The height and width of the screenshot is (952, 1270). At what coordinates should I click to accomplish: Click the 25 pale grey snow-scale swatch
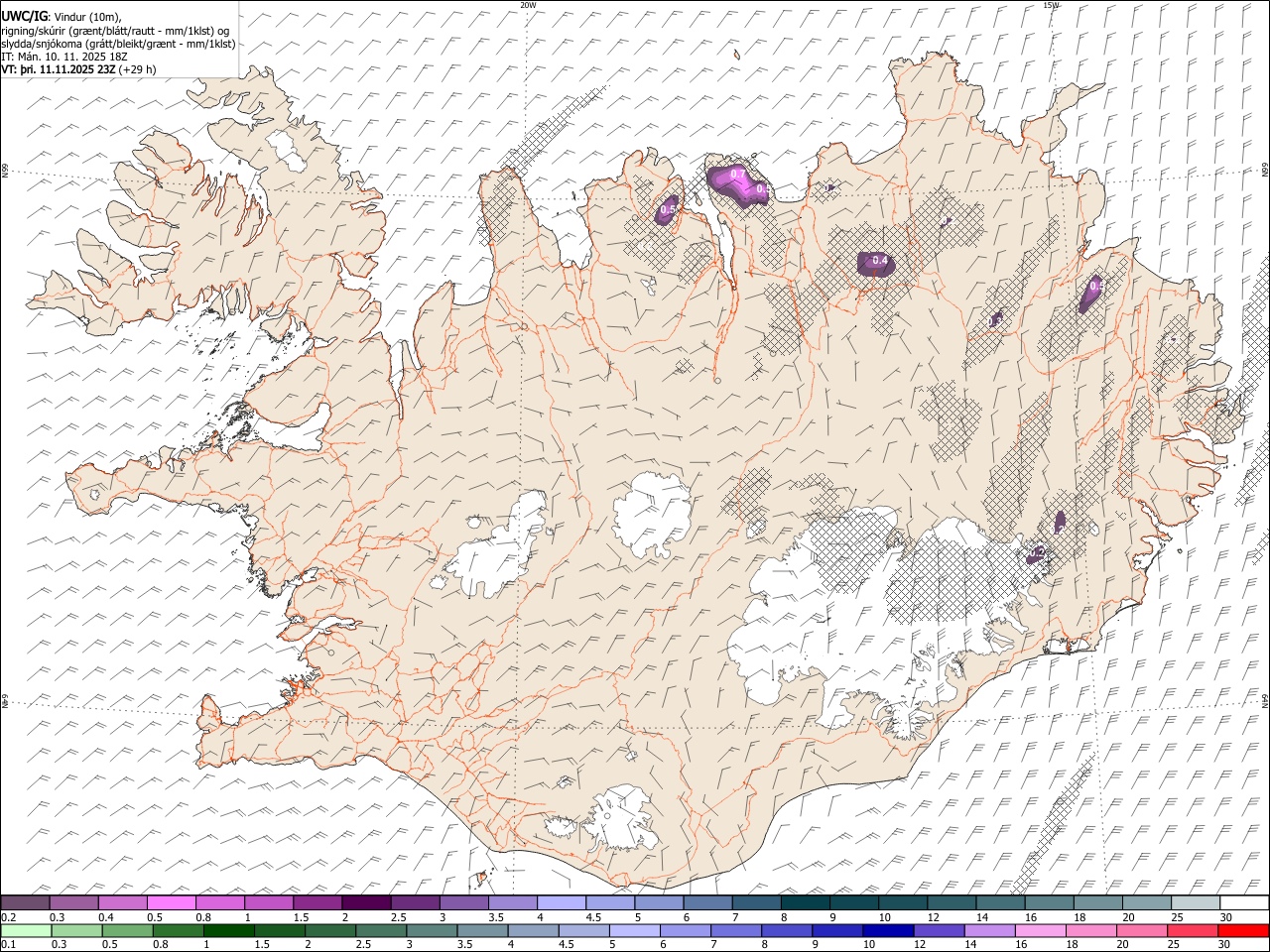(1196, 902)
